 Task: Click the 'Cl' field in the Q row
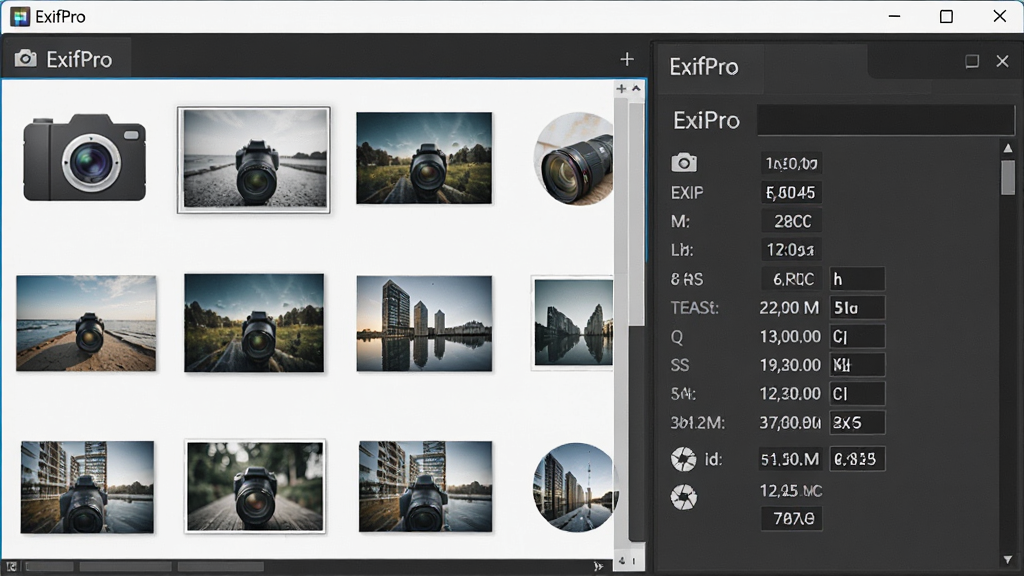pyautogui.click(x=857, y=336)
